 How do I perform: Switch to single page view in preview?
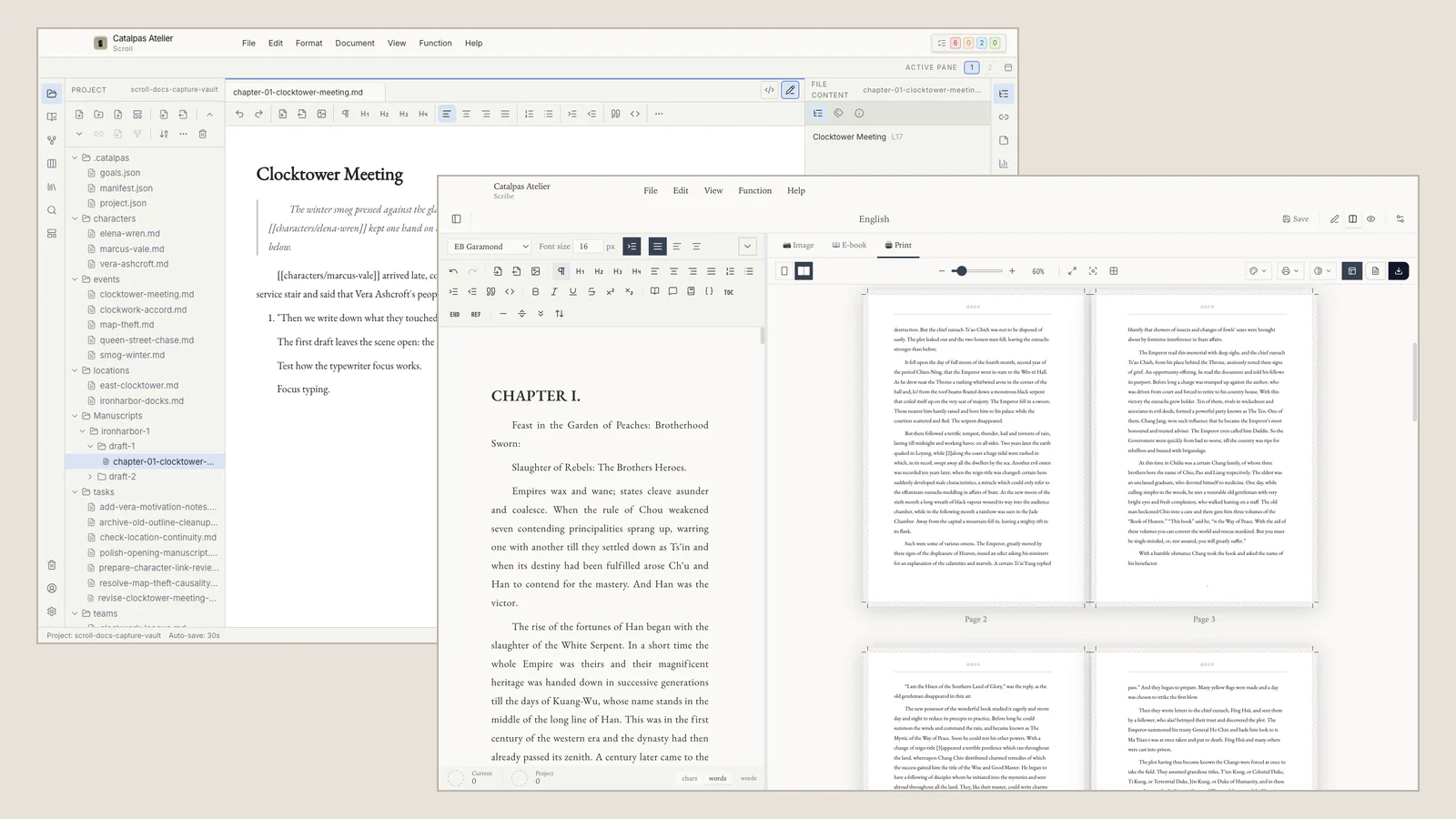coord(784,271)
